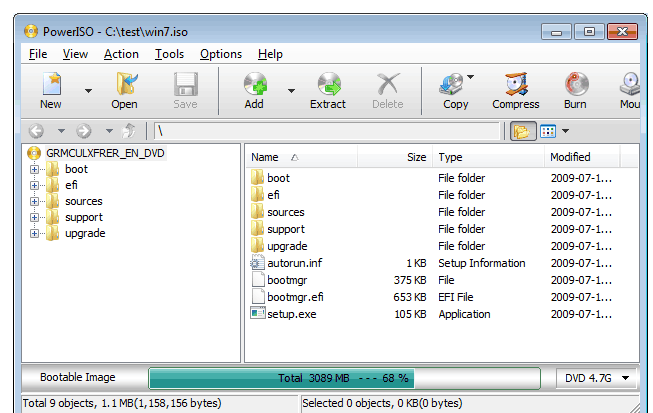
Task: Open the View menu
Action: 75,54
